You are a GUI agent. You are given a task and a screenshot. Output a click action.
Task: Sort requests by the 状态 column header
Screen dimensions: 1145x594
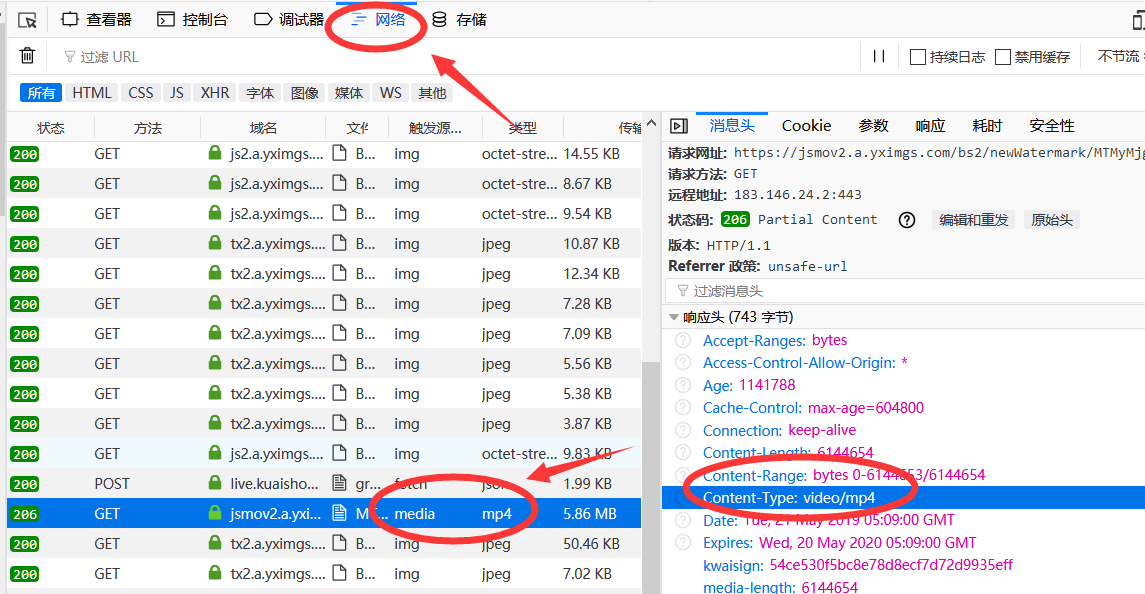pos(51,128)
